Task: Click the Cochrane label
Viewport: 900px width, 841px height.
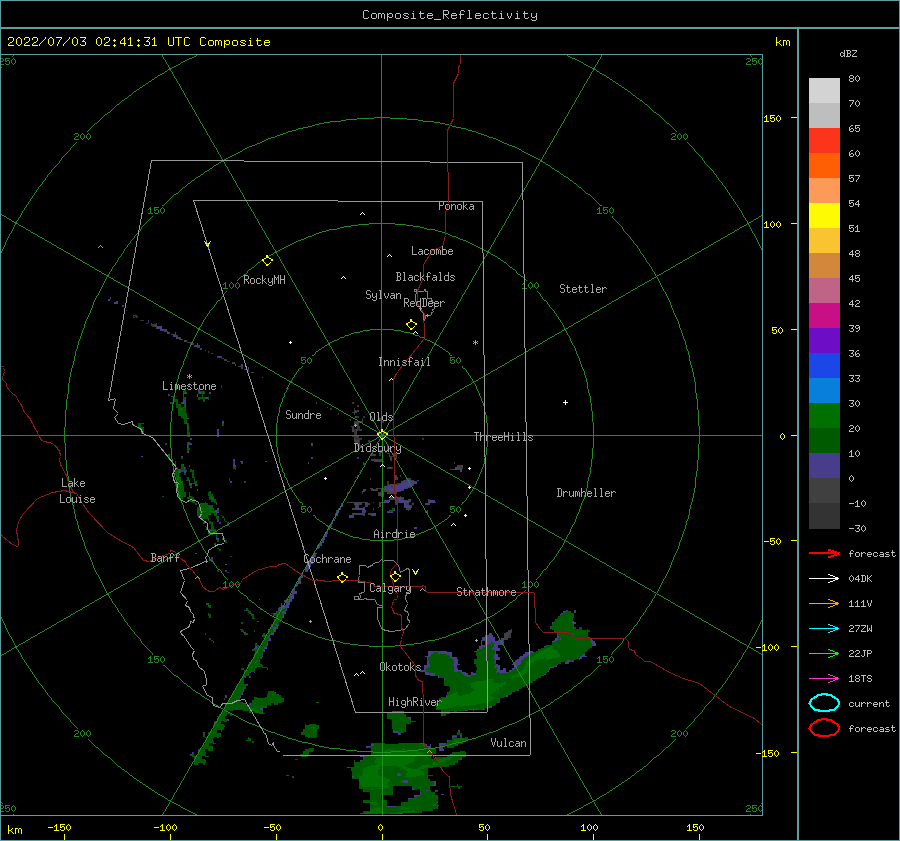Action: point(327,559)
